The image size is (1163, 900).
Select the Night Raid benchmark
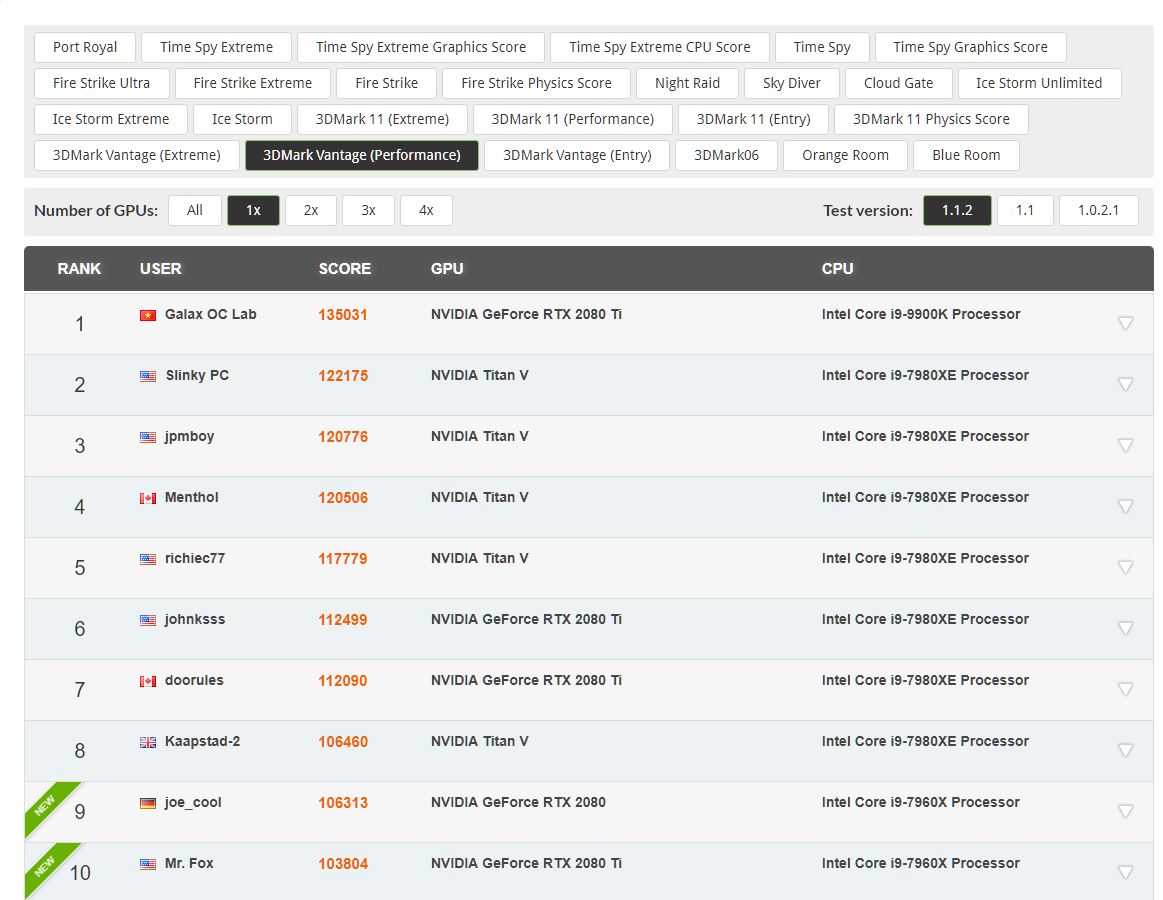688,83
